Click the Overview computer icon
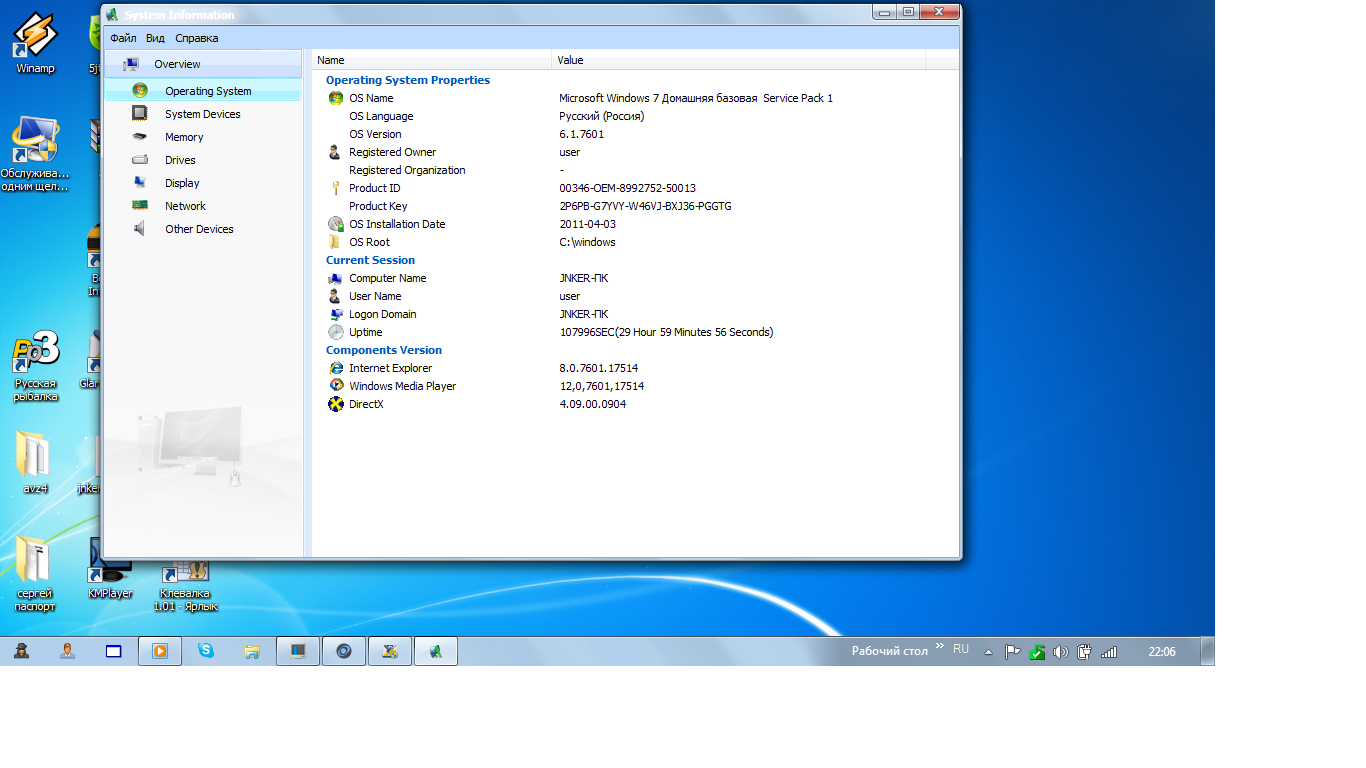Viewport: 1366px width, 768px height. 130,64
